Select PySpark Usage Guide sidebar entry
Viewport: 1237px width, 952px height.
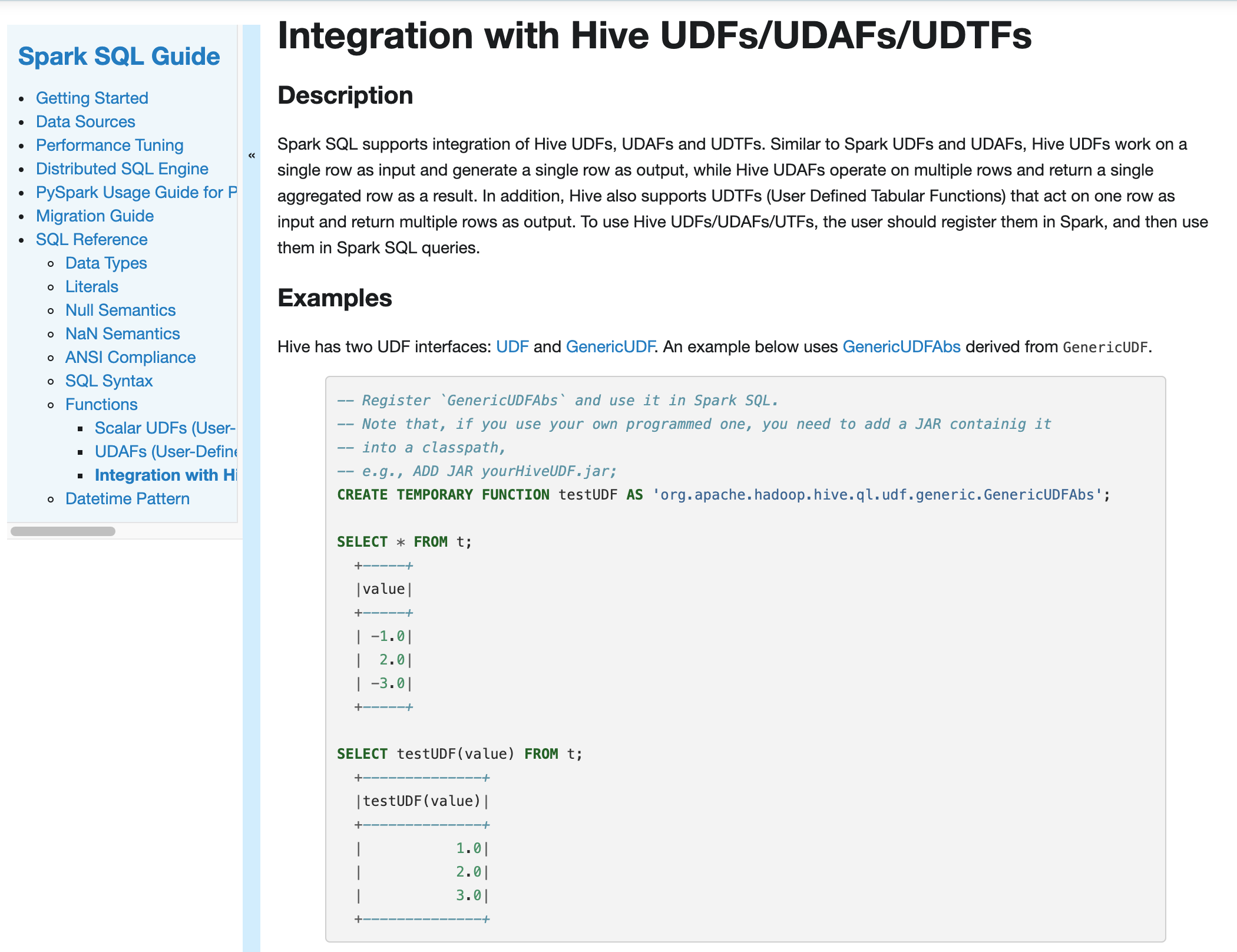pos(135,192)
